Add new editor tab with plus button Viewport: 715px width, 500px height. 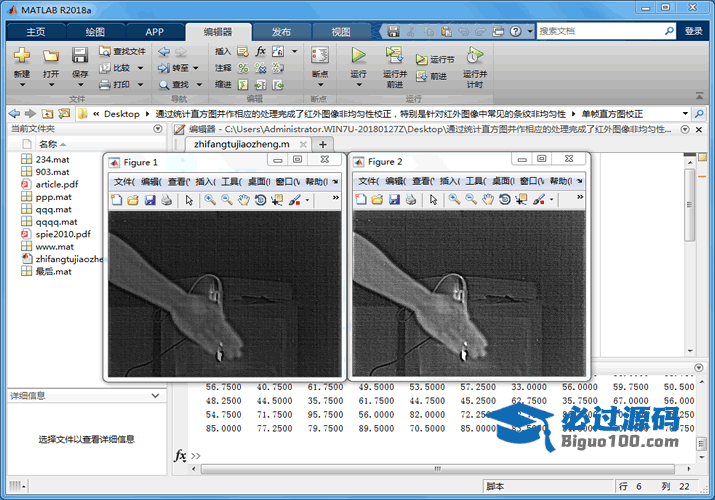click(x=323, y=144)
